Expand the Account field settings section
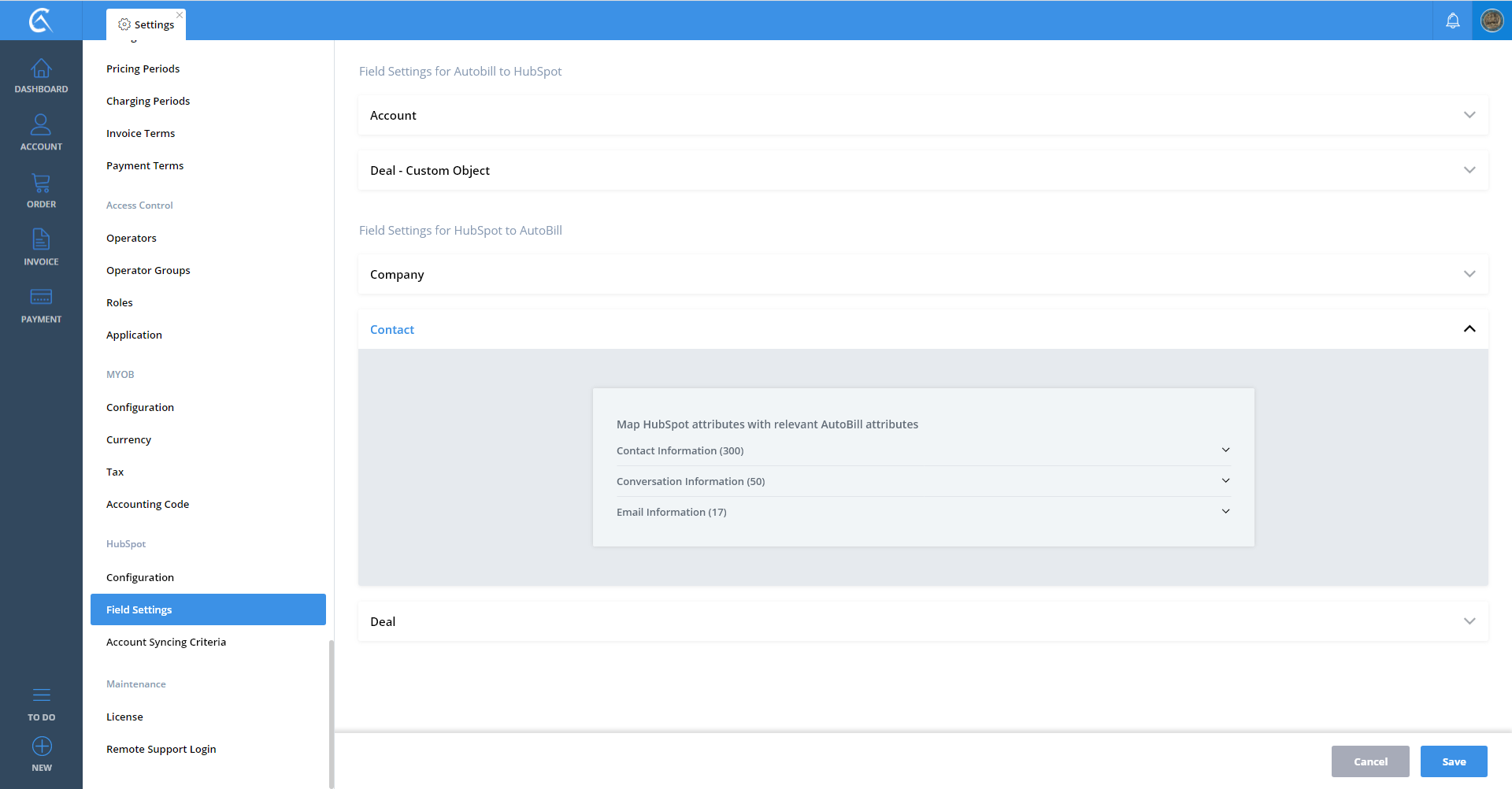The height and width of the screenshot is (789, 1512). click(1469, 115)
